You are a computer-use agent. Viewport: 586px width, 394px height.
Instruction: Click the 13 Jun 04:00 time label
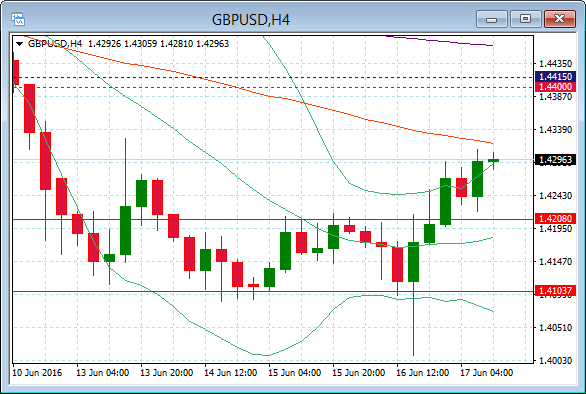click(x=103, y=373)
